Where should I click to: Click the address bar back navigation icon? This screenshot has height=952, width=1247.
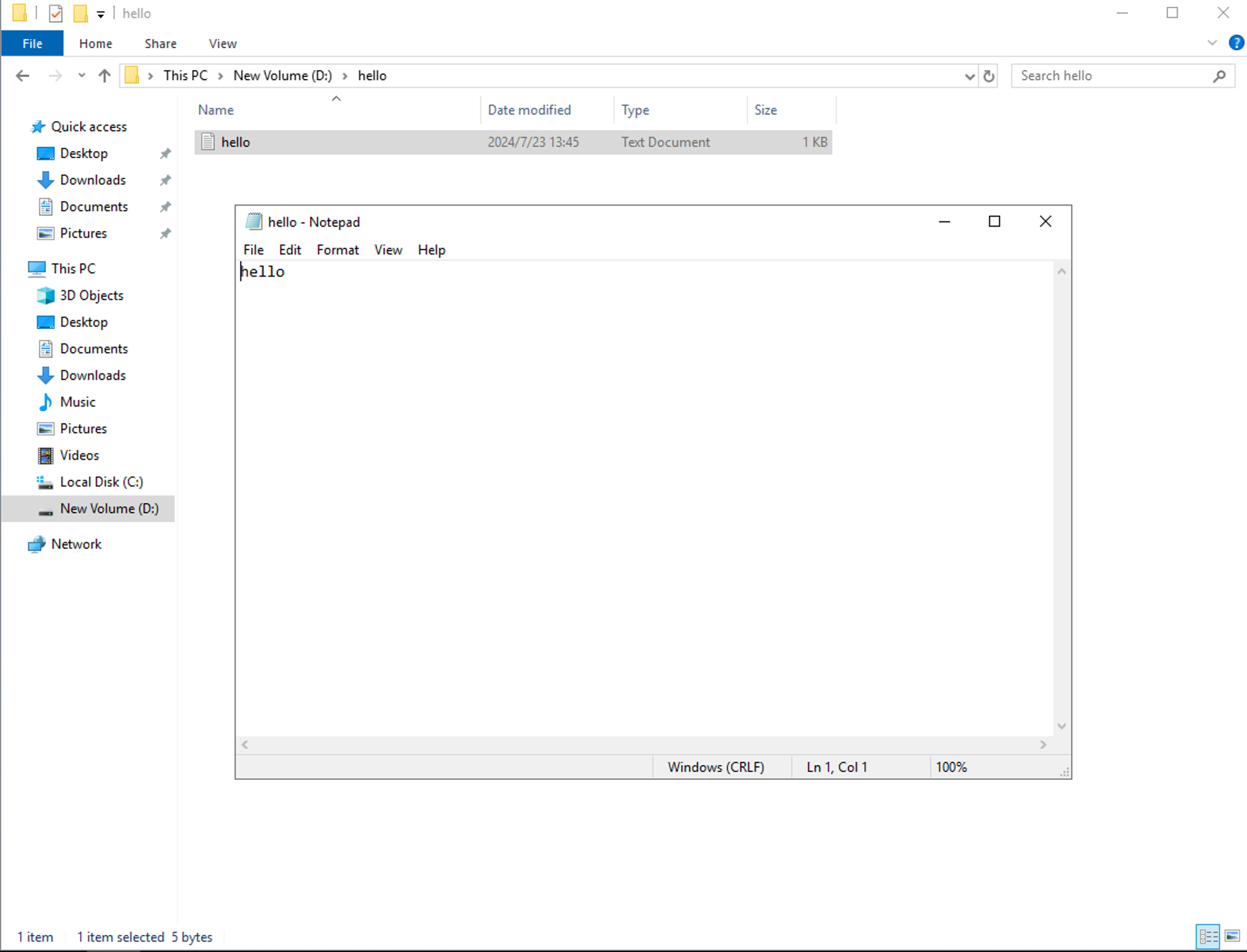[22, 75]
